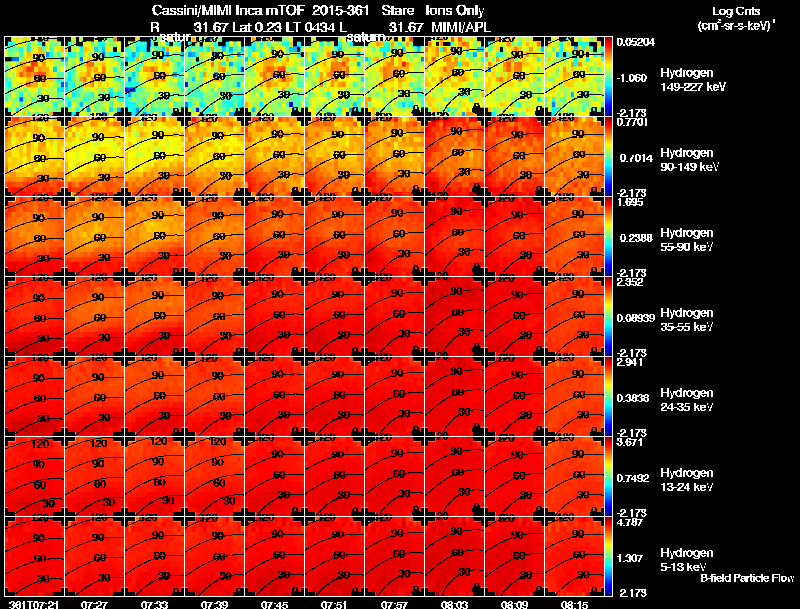The width and height of the screenshot is (800, 609).
Task: Click the 361T07:21 start time label
Action: pyautogui.click(x=34, y=604)
